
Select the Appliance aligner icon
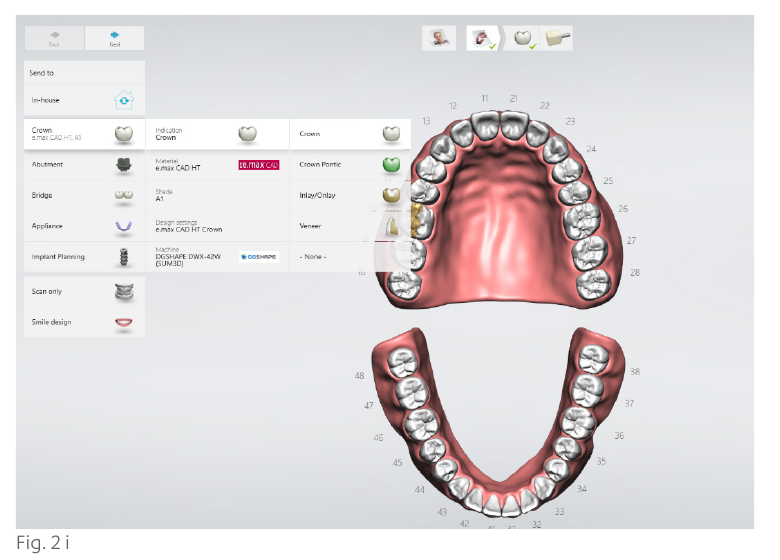123,226
